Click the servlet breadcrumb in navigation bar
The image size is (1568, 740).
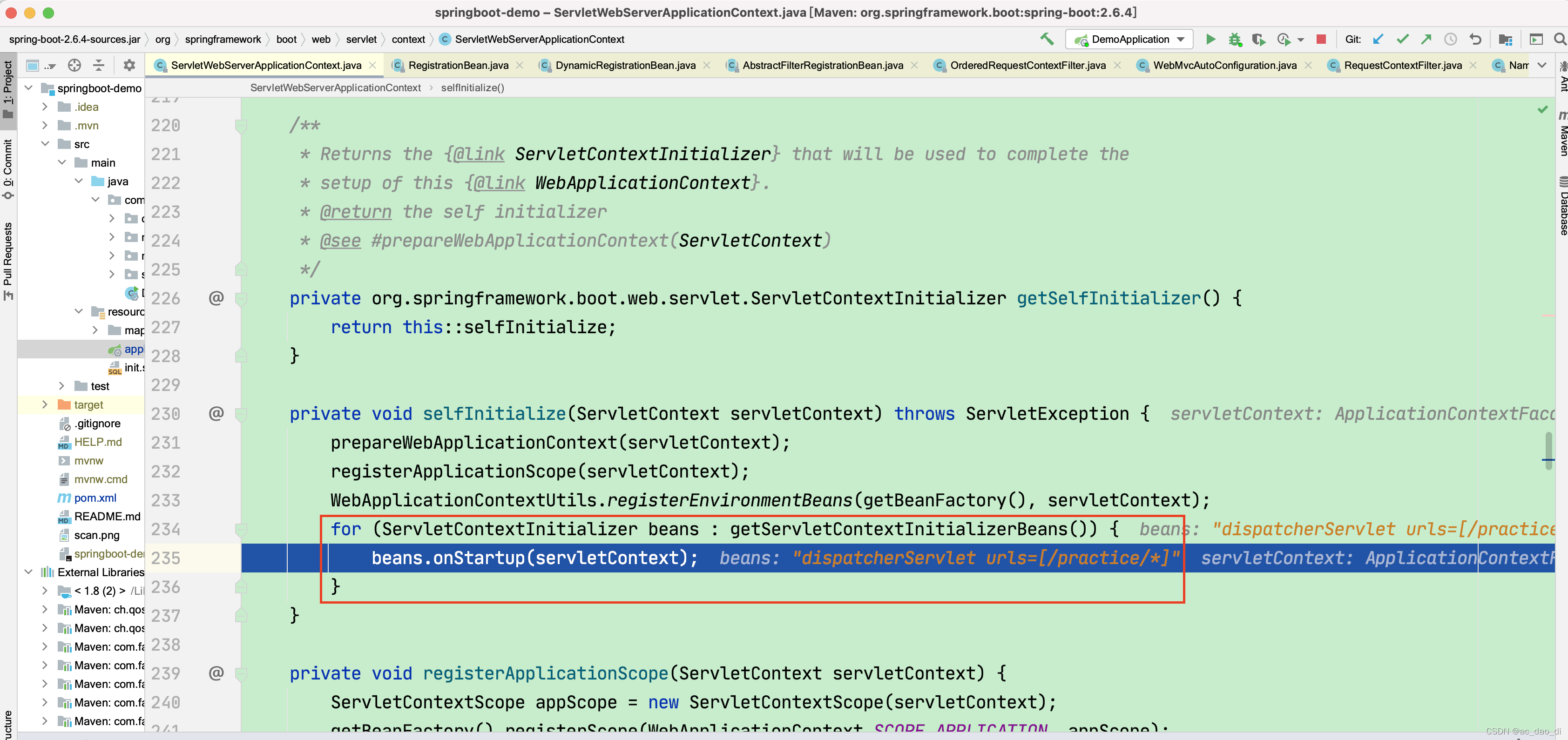pyautogui.click(x=361, y=39)
